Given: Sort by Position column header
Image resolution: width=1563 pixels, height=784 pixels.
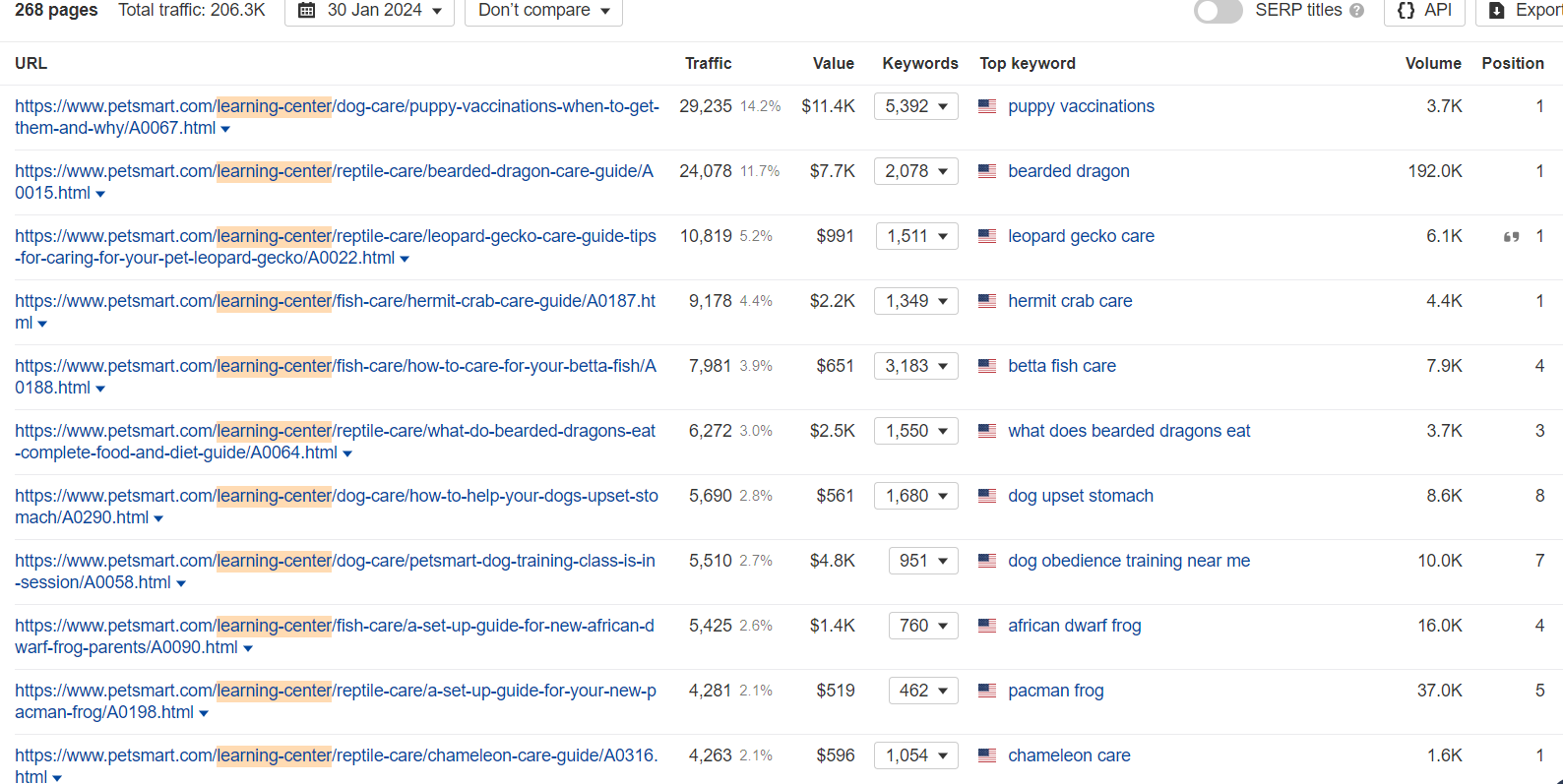Looking at the screenshot, I should [1513, 63].
